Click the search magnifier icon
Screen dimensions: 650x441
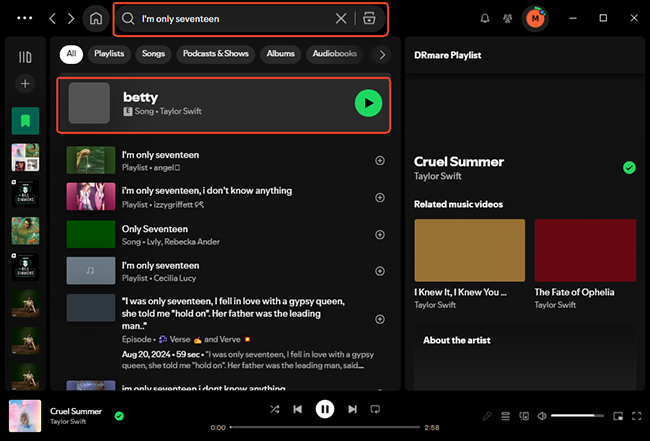point(128,19)
